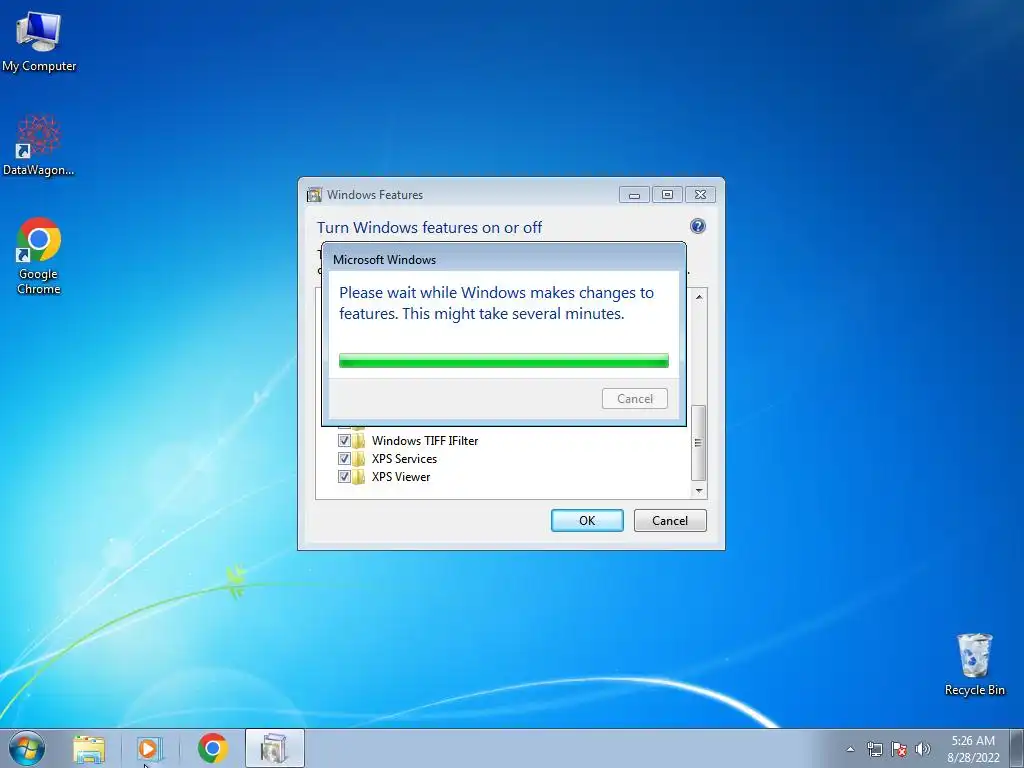
Task: Click the features list scrollbar thumb
Action: point(698,443)
